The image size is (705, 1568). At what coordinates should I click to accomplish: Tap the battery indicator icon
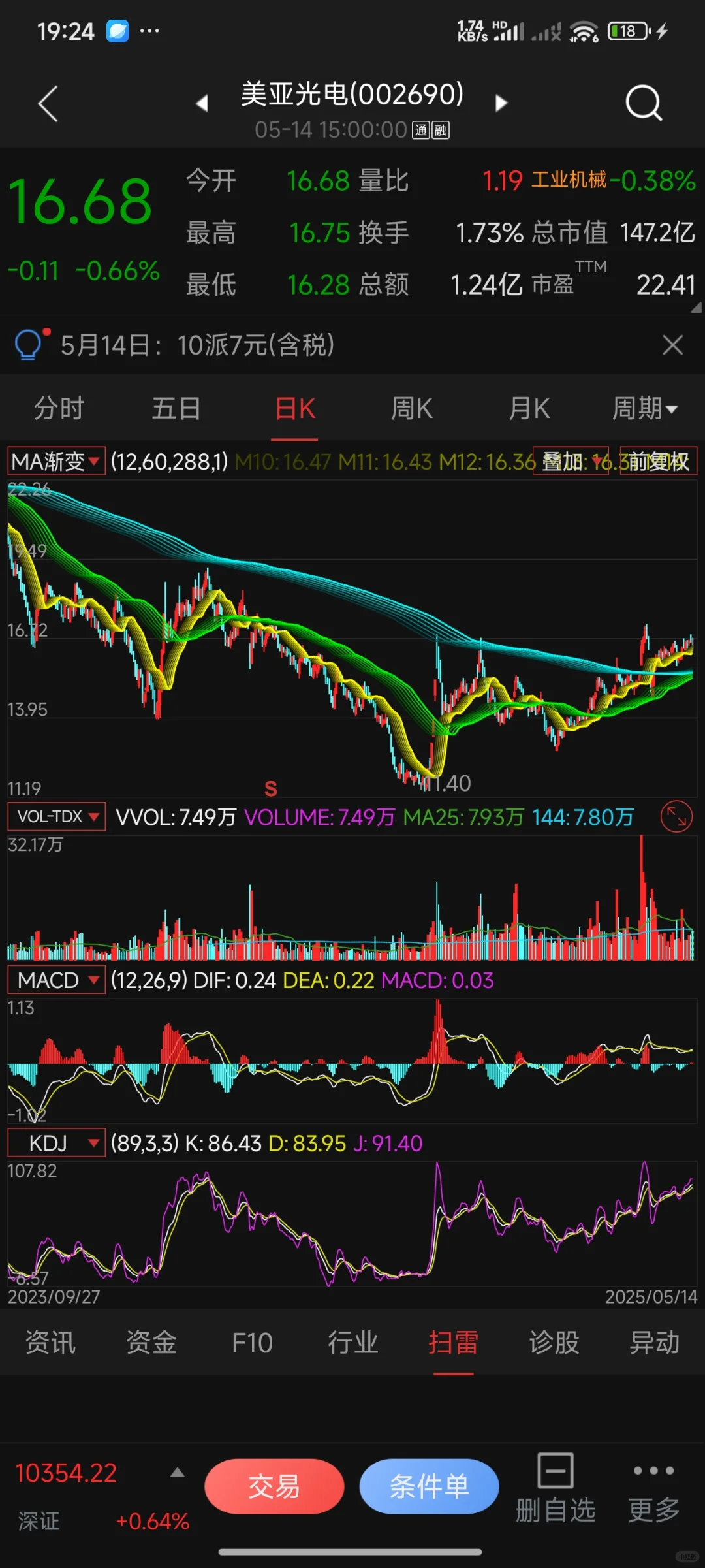point(630,31)
